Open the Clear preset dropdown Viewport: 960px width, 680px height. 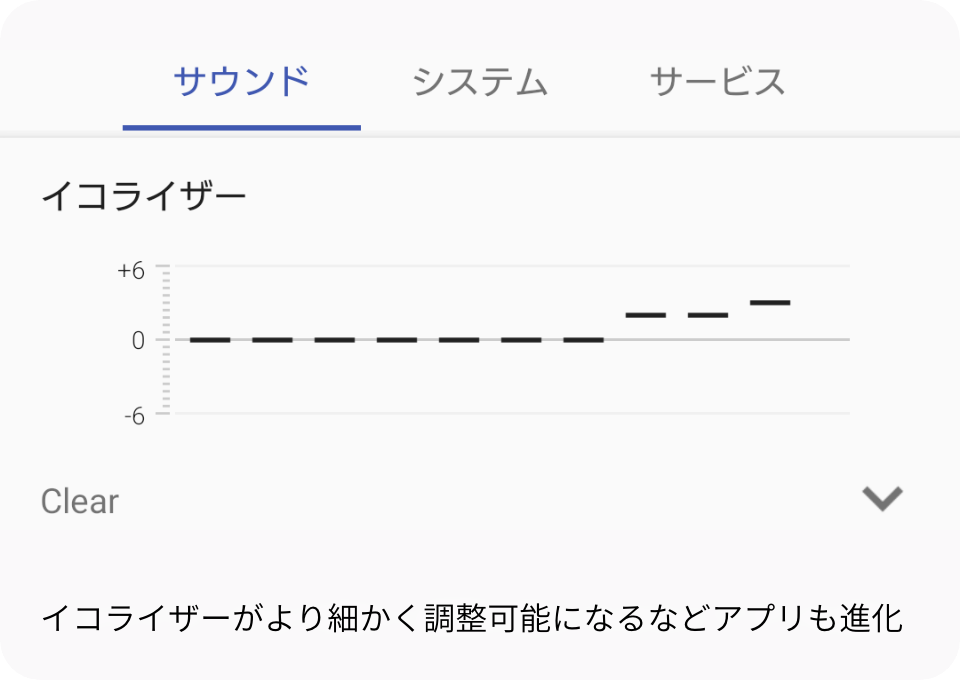80,501
